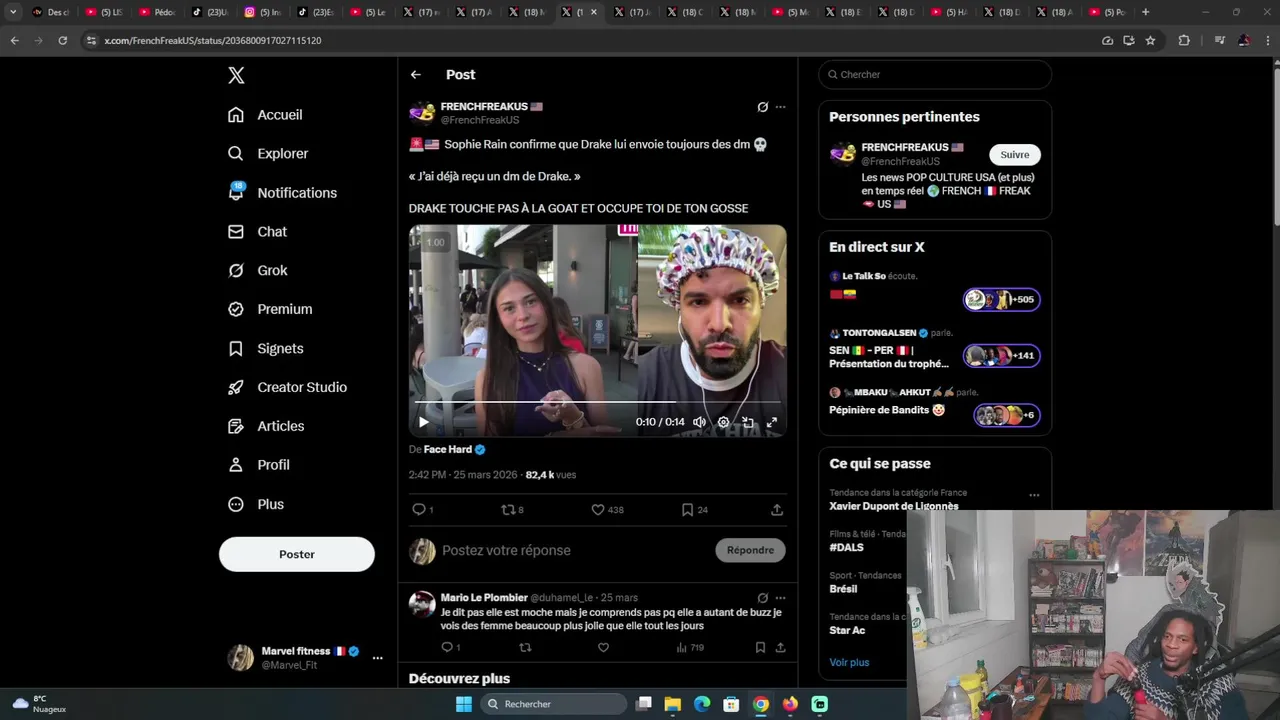Image resolution: width=1280 pixels, height=720 pixels.
Task: Open more options for Xavier Dupont trend
Action: point(1034,495)
